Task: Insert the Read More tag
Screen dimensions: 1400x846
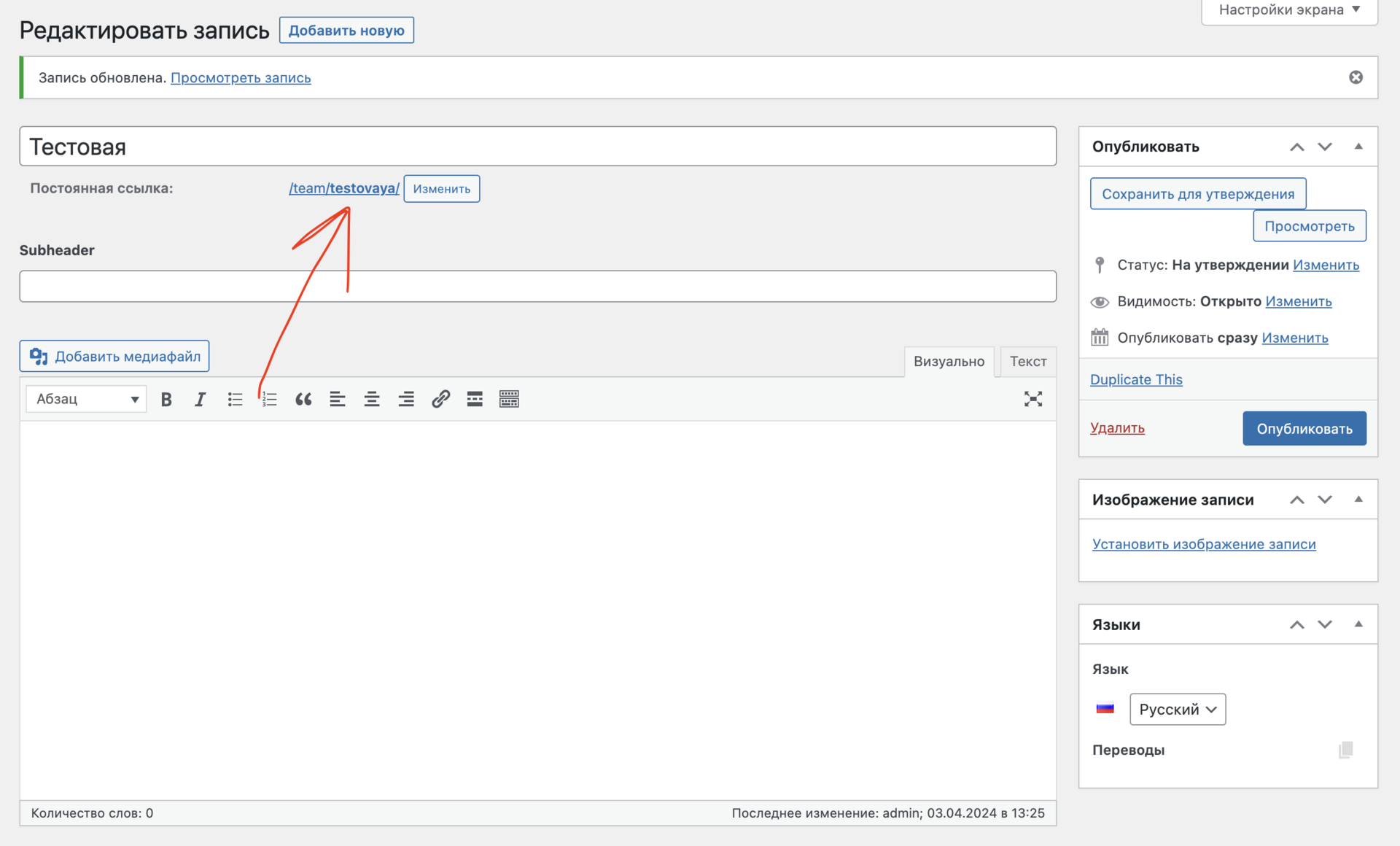Action: pyautogui.click(x=475, y=399)
